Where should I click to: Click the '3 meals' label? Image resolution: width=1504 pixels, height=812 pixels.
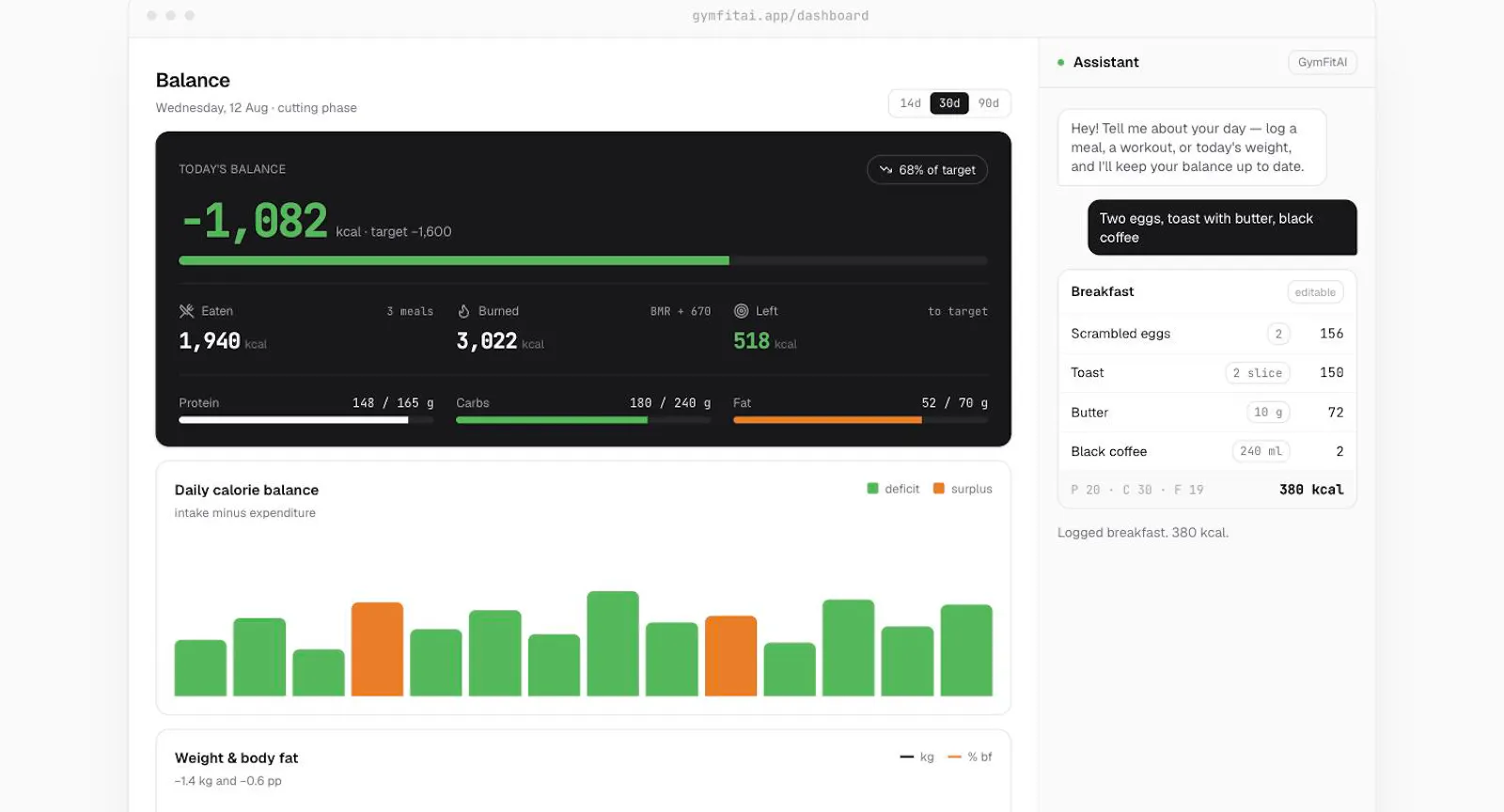pyautogui.click(x=410, y=311)
